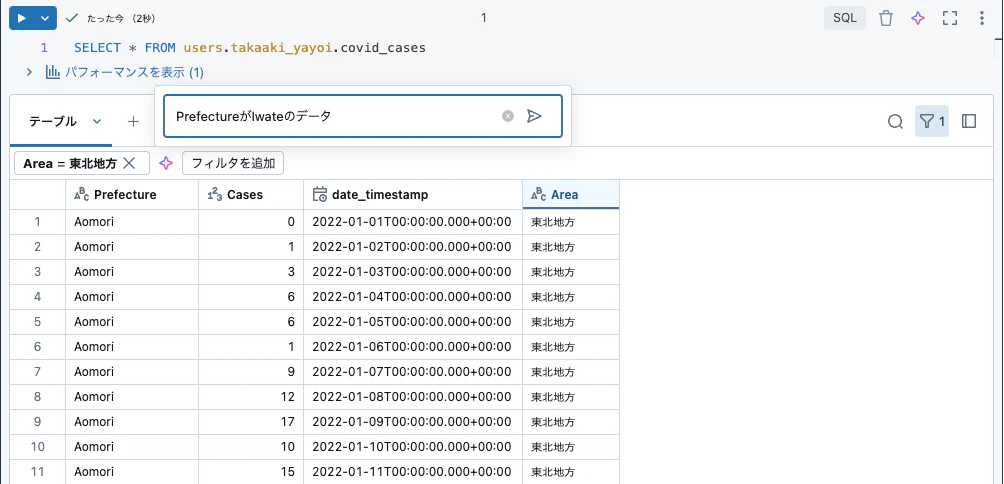Remove the Area = 東北地方 filter
The image size is (1004, 484).
[x=129, y=163]
